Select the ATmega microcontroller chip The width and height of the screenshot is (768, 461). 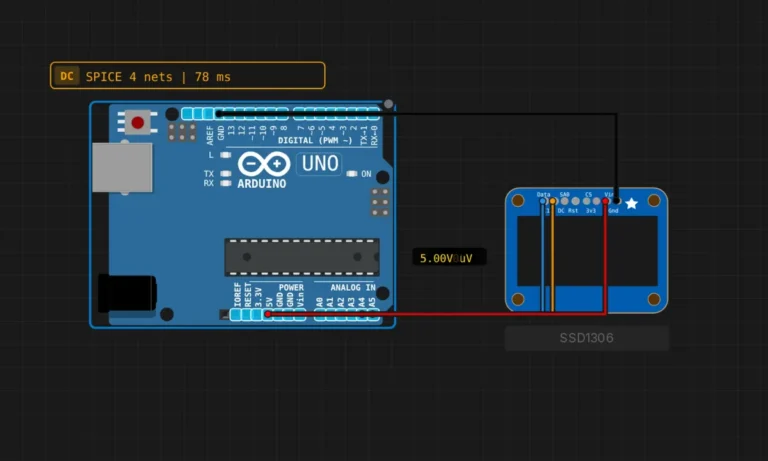[x=302, y=257]
